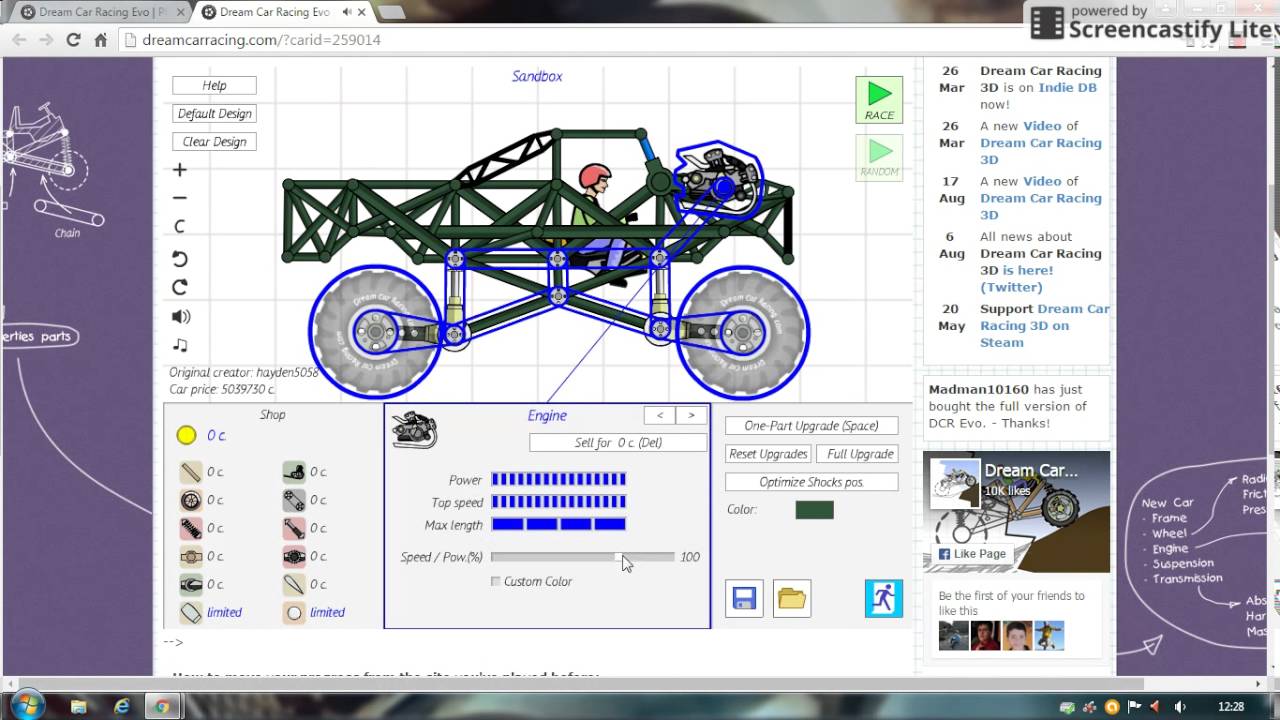Click the greyed RANDOM race button
This screenshot has width=1280, height=720.
[x=879, y=157]
